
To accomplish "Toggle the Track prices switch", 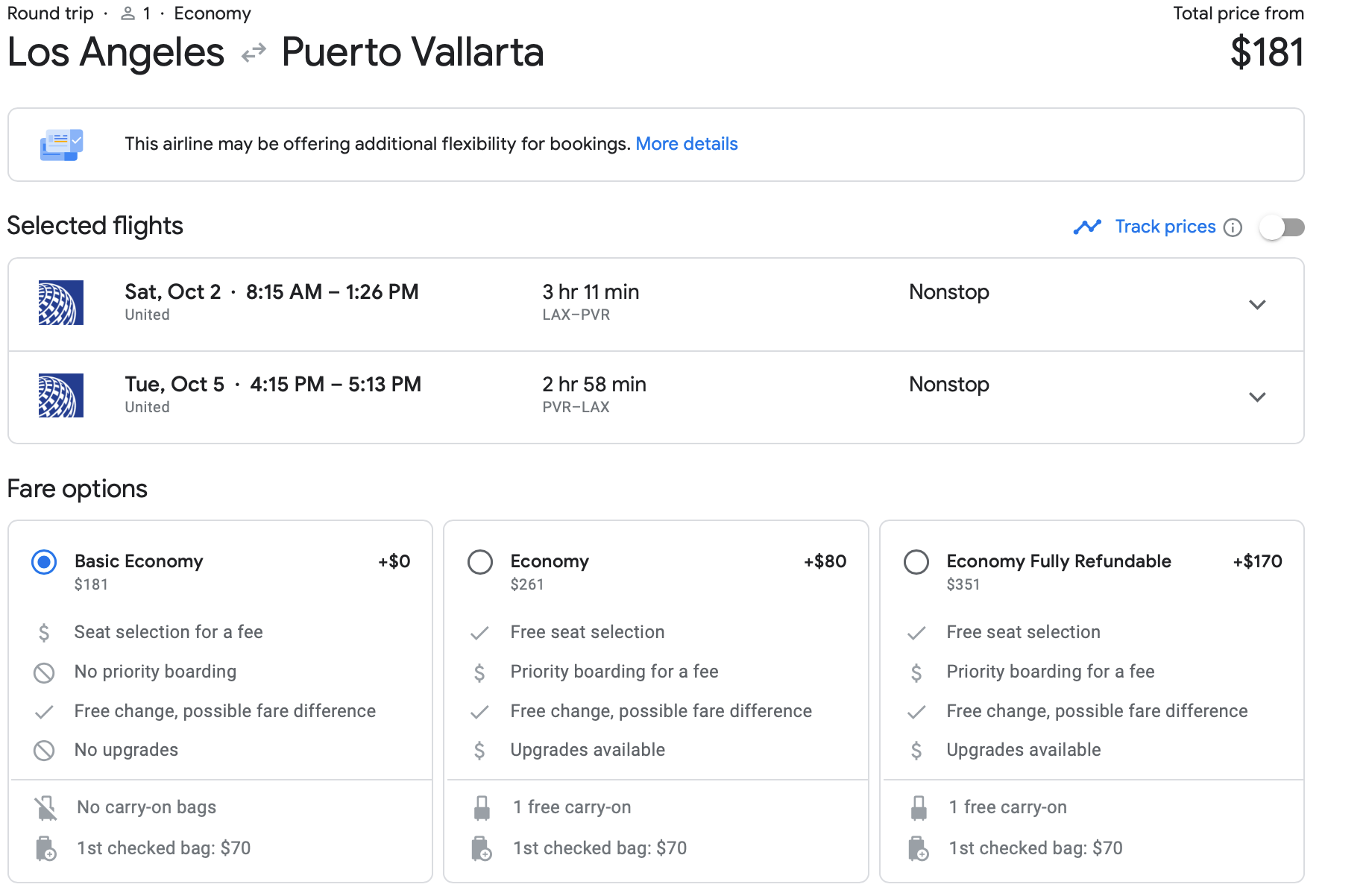I will 1281,227.
